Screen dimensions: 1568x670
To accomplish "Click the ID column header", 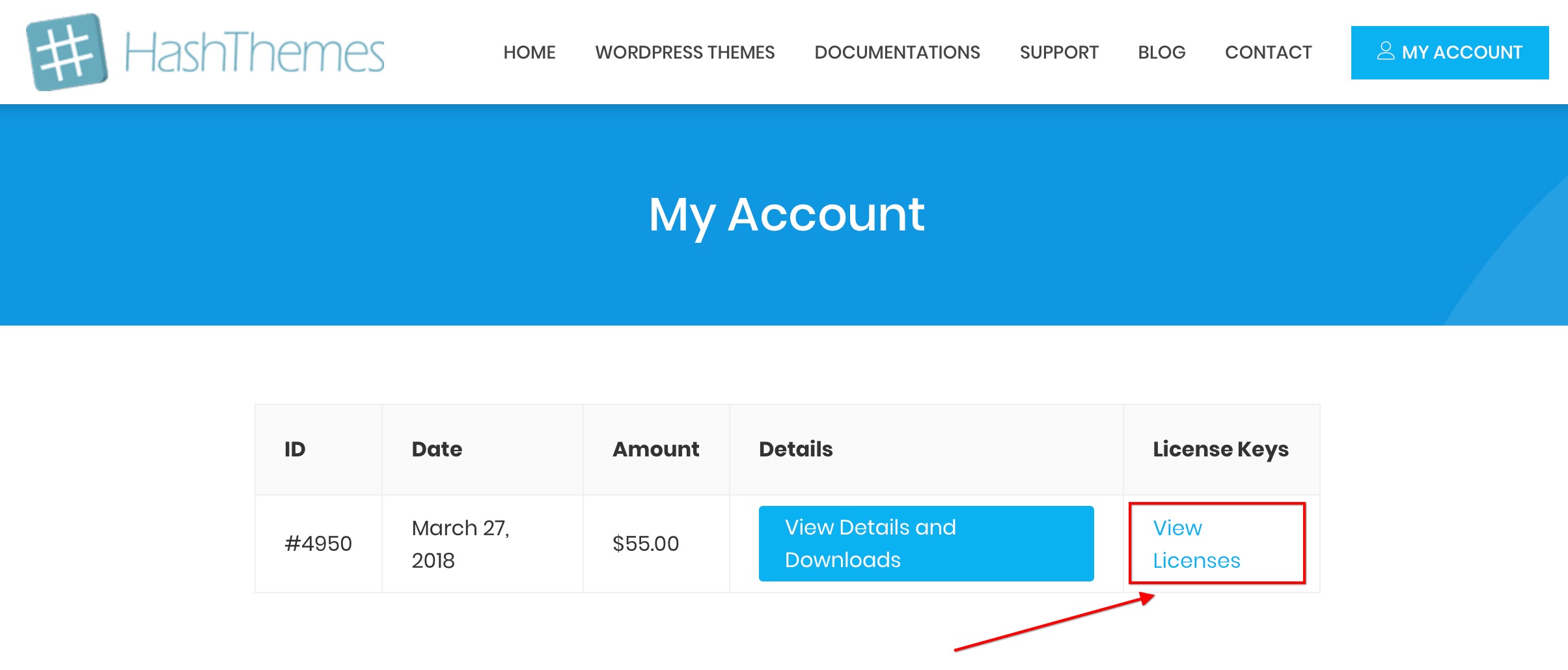I will coord(295,449).
